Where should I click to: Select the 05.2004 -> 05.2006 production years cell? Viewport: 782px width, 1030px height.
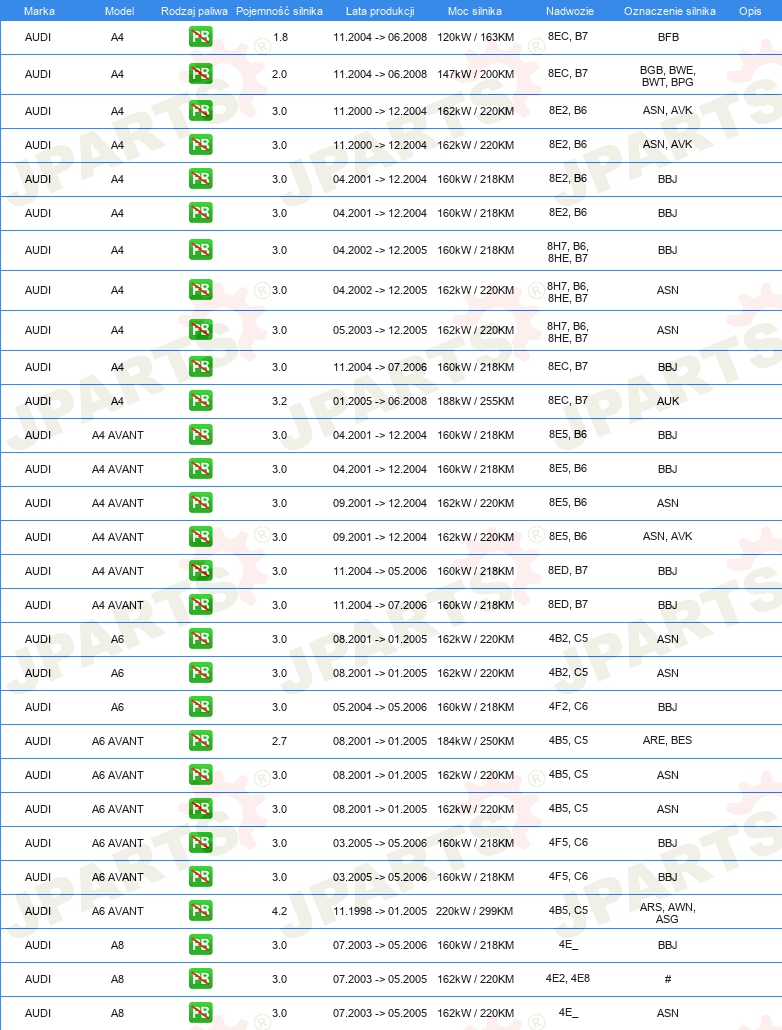pyautogui.click(x=380, y=707)
